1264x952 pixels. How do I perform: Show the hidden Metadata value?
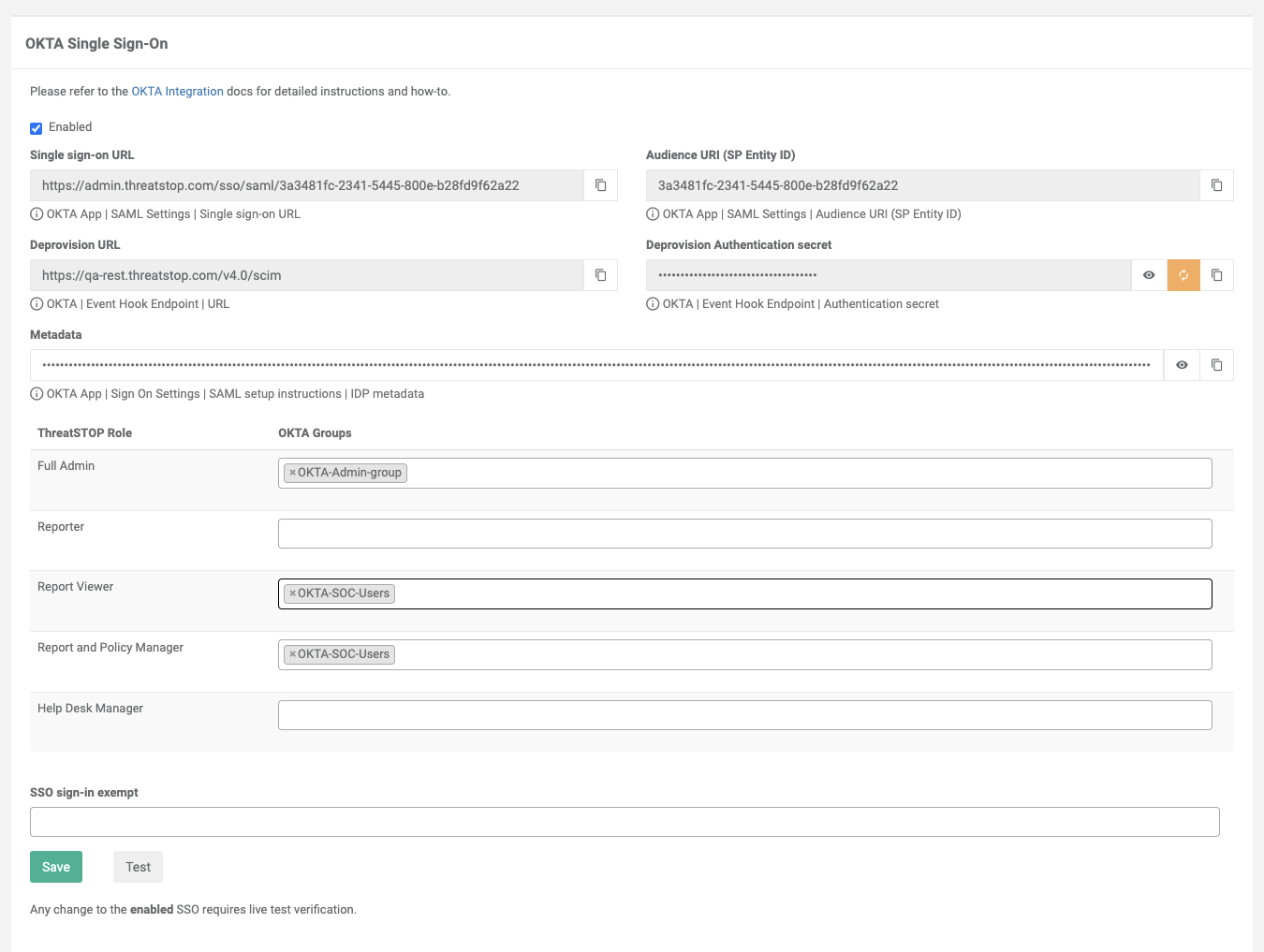tap(1182, 365)
